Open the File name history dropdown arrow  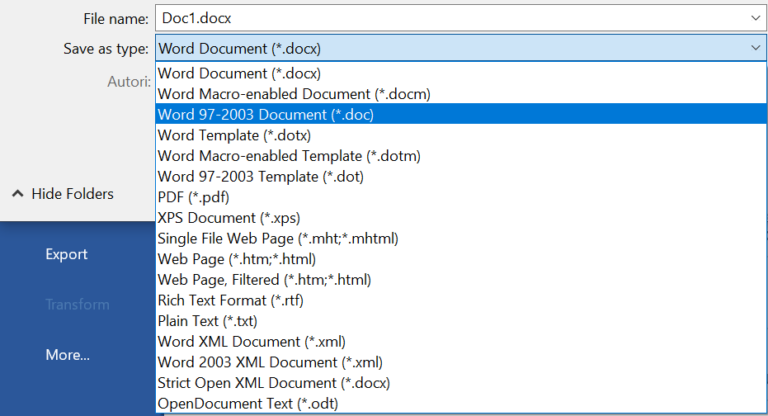tap(755, 18)
